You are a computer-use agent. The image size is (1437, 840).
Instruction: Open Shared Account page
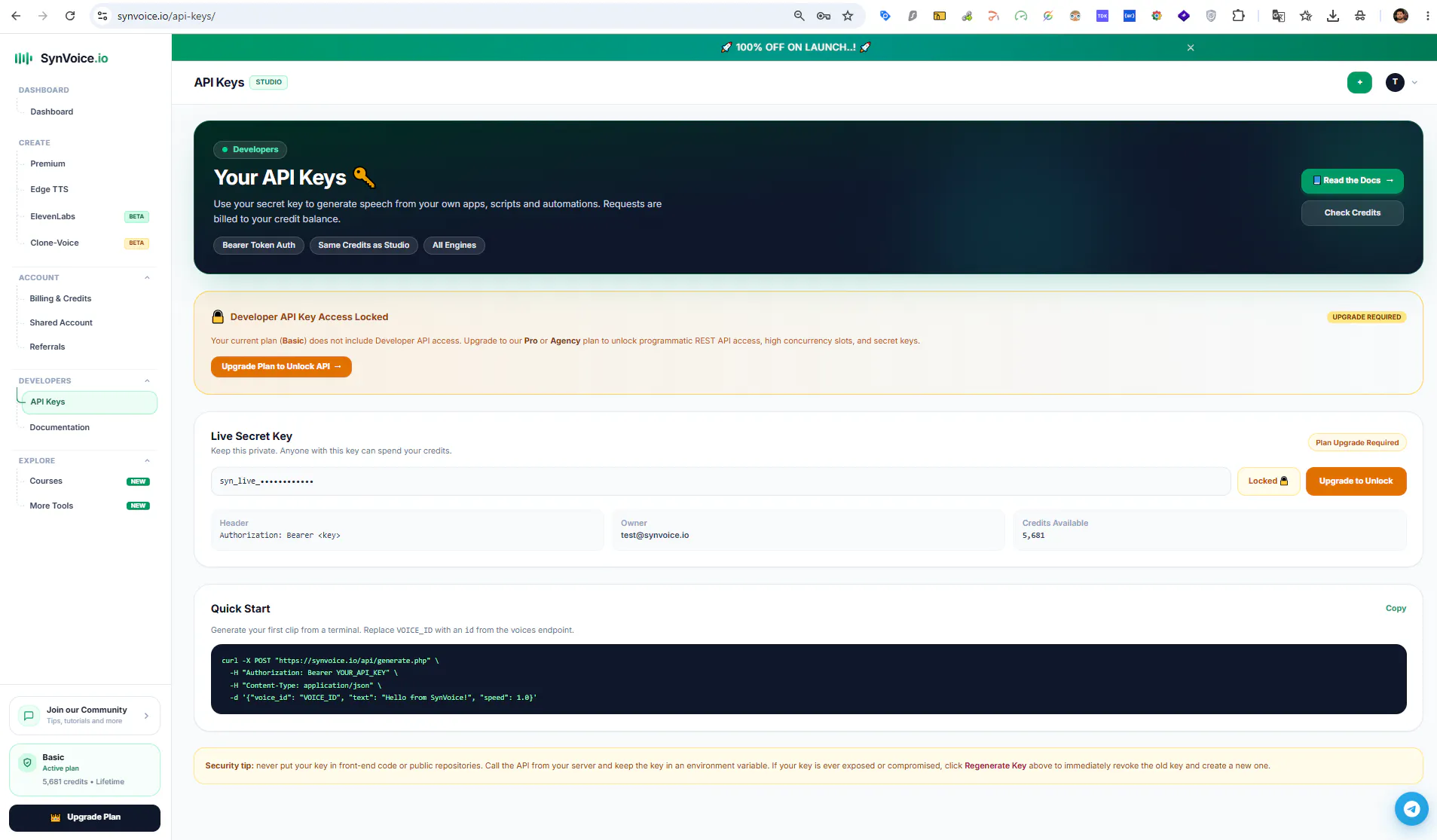point(61,323)
